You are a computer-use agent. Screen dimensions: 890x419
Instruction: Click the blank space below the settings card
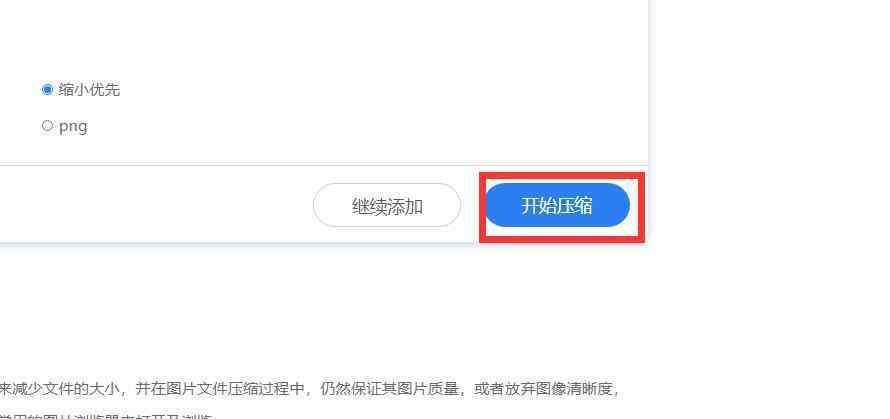coord(324,307)
